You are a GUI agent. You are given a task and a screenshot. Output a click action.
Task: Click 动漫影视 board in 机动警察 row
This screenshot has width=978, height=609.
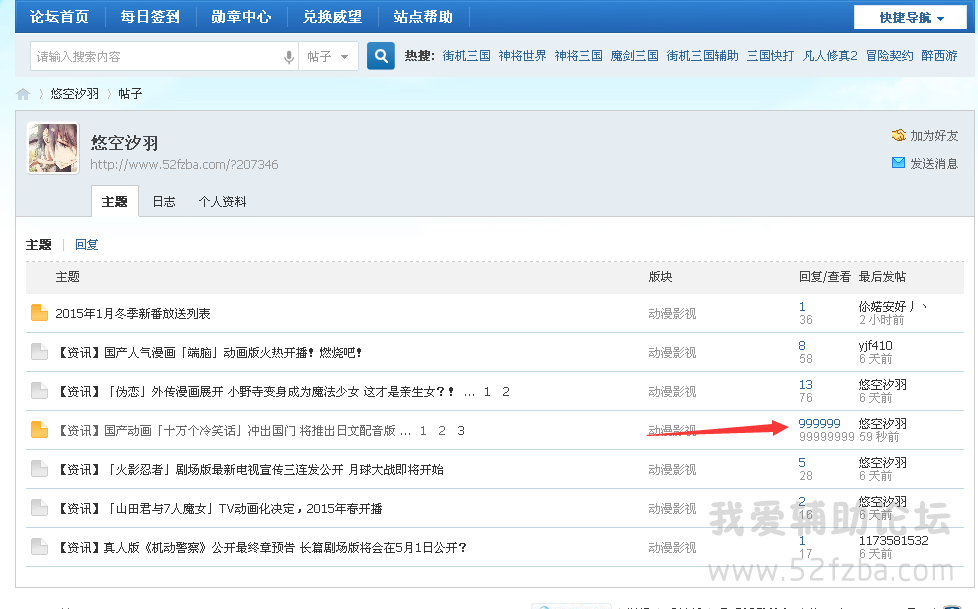(x=672, y=547)
